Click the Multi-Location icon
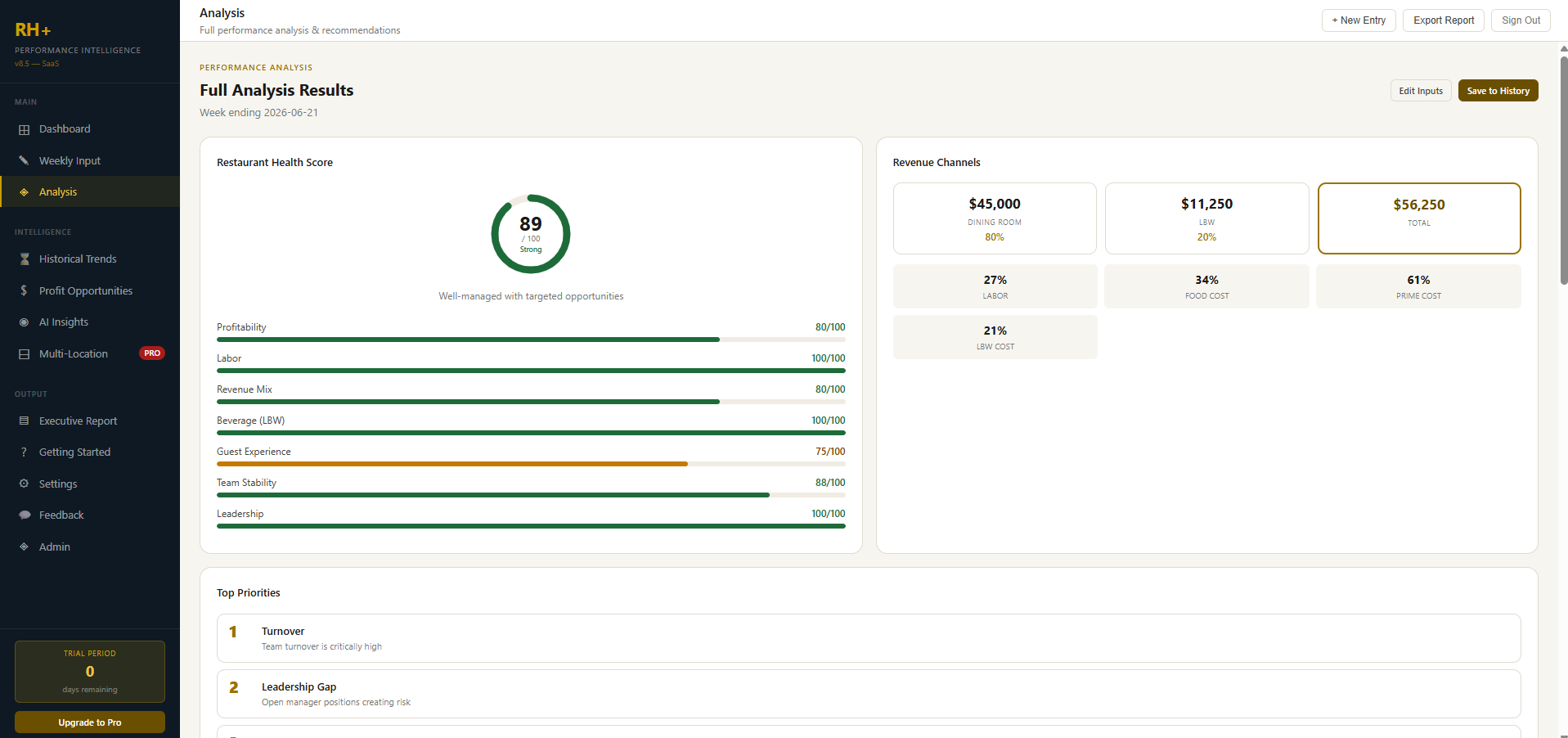The height and width of the screenshot is (738, 1568). tap(24, 354)
